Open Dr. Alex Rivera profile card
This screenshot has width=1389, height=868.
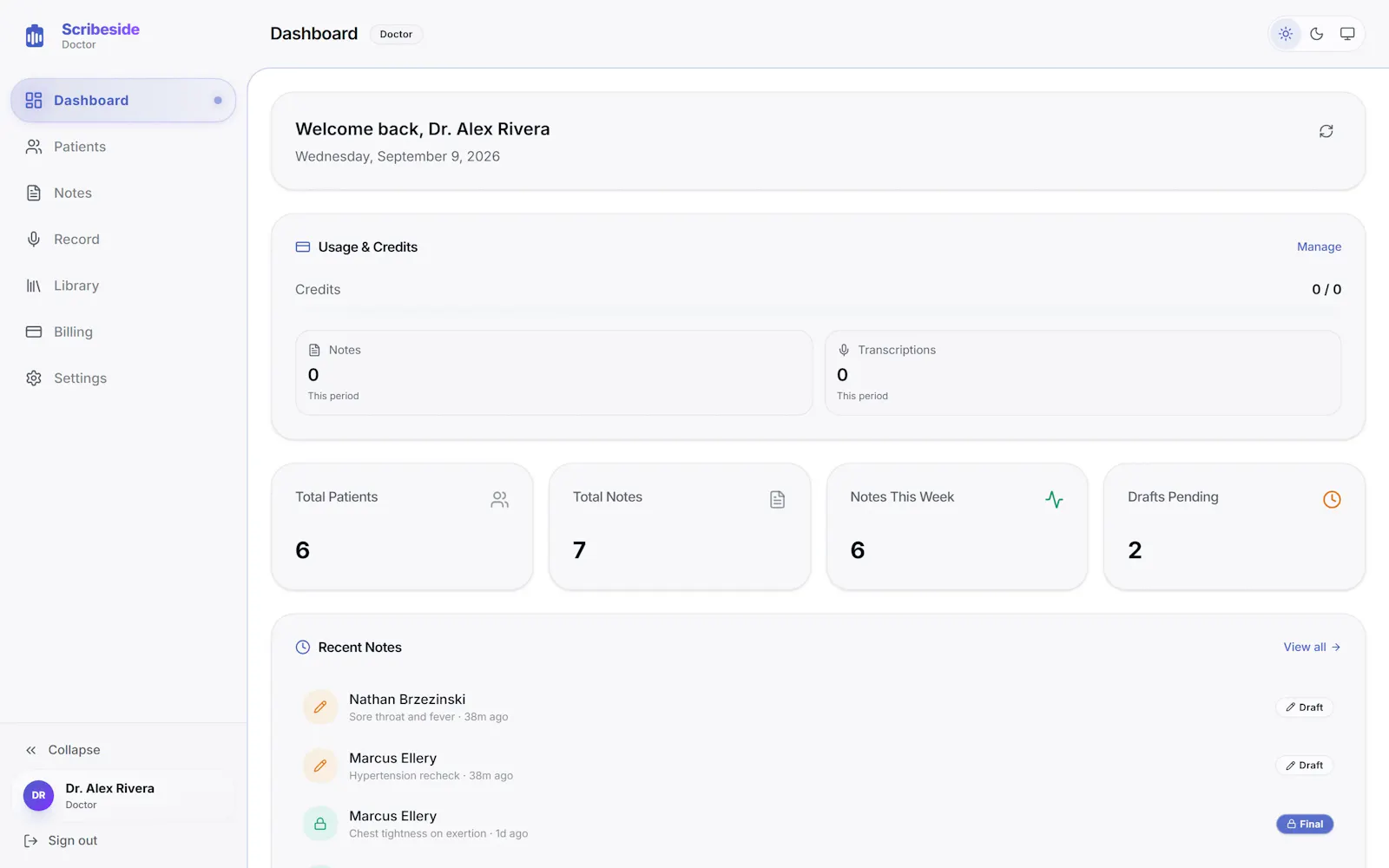coord(123,795)
